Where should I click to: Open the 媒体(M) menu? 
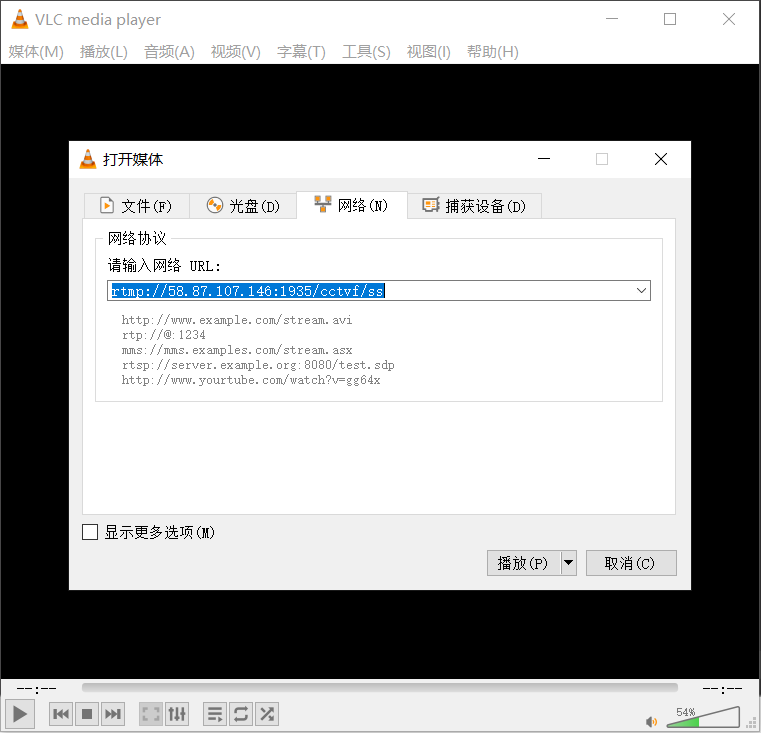pyautogui.click(x=36, y=51)
